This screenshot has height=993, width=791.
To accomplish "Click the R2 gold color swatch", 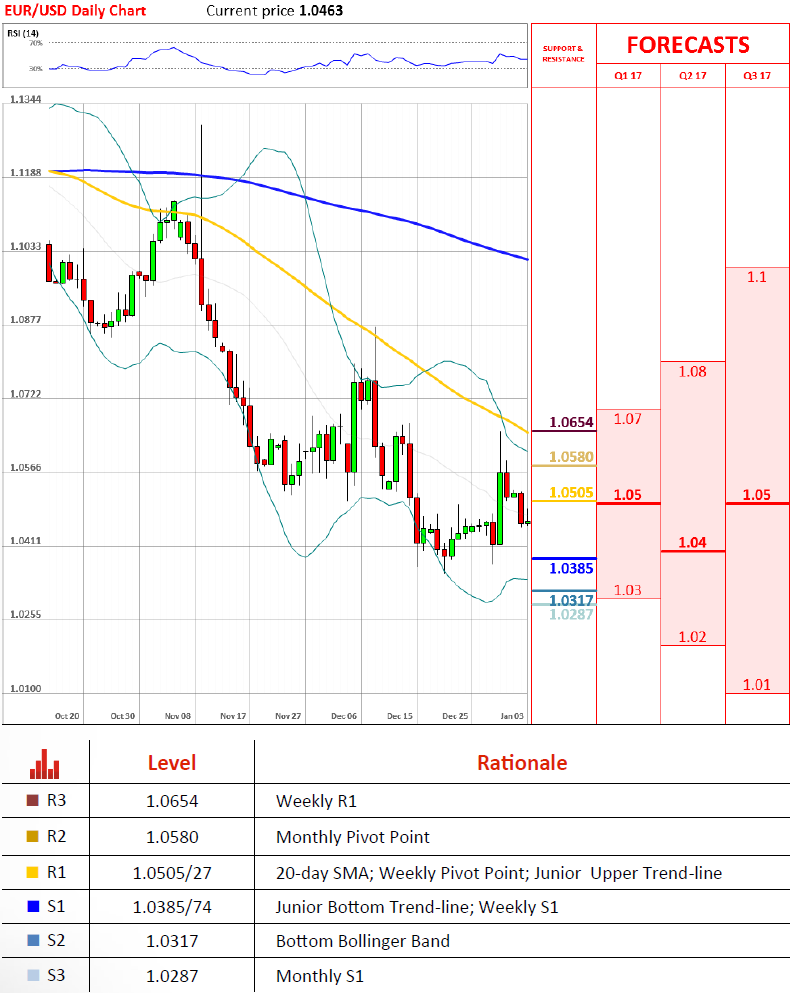I will point(32,837).
